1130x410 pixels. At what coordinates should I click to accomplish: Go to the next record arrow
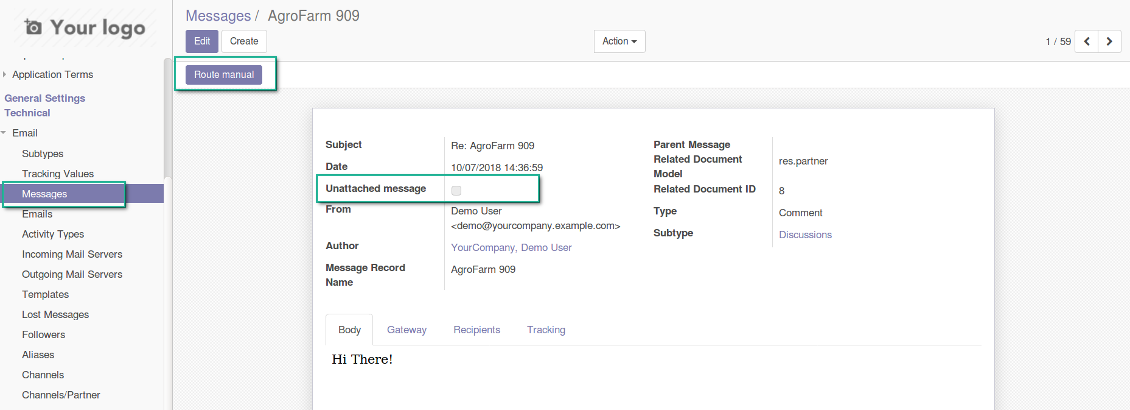click(1109, 42)
